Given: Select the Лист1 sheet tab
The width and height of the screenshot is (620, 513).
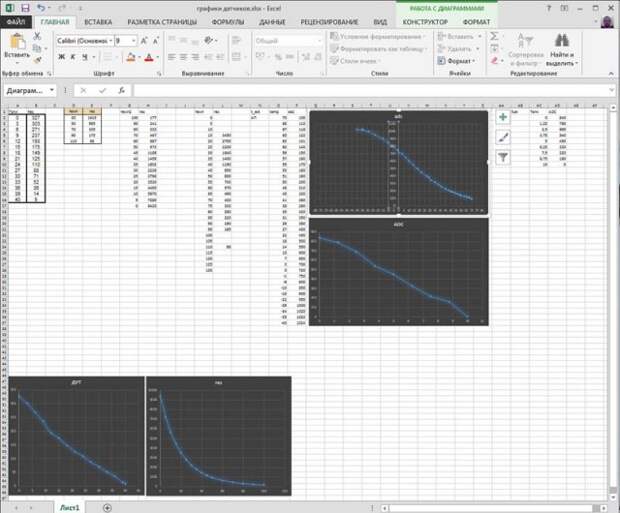Looking at the screenshot, I should [70, 507].
